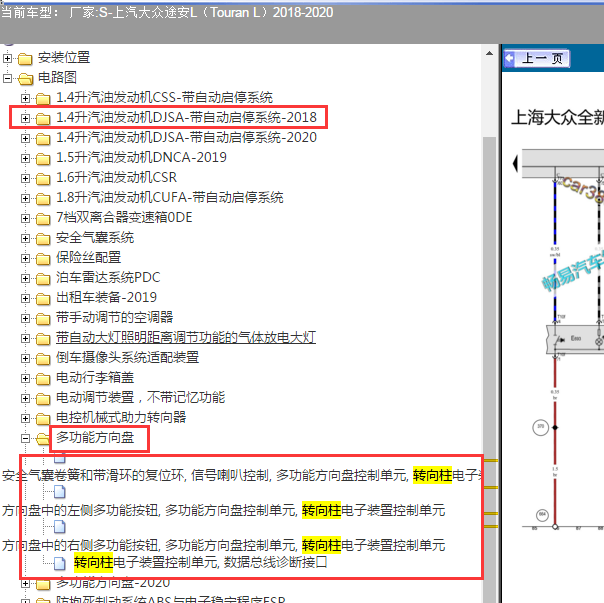Expand the 多功能方向盘-2020 node
Image resolution: width=604 pixels, height=603 pixels.
pyautogui.click(x=25, y=583)
